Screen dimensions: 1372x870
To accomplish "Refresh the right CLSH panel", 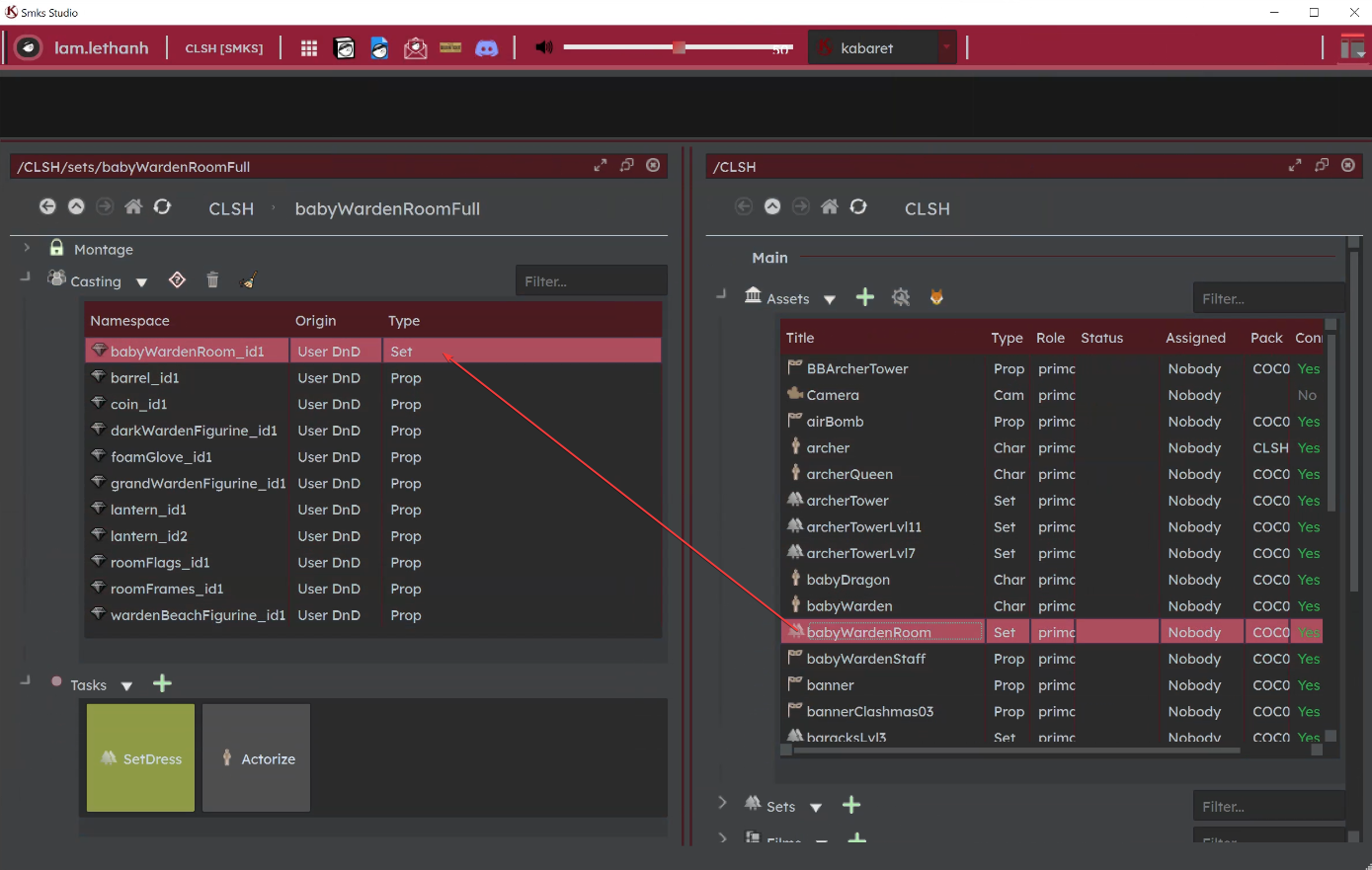I will pyautogui.click(x=858, y=206).
